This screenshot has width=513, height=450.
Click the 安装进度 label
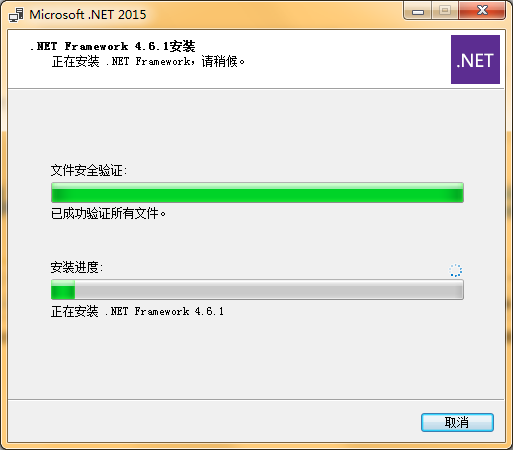tap(77, 267)
